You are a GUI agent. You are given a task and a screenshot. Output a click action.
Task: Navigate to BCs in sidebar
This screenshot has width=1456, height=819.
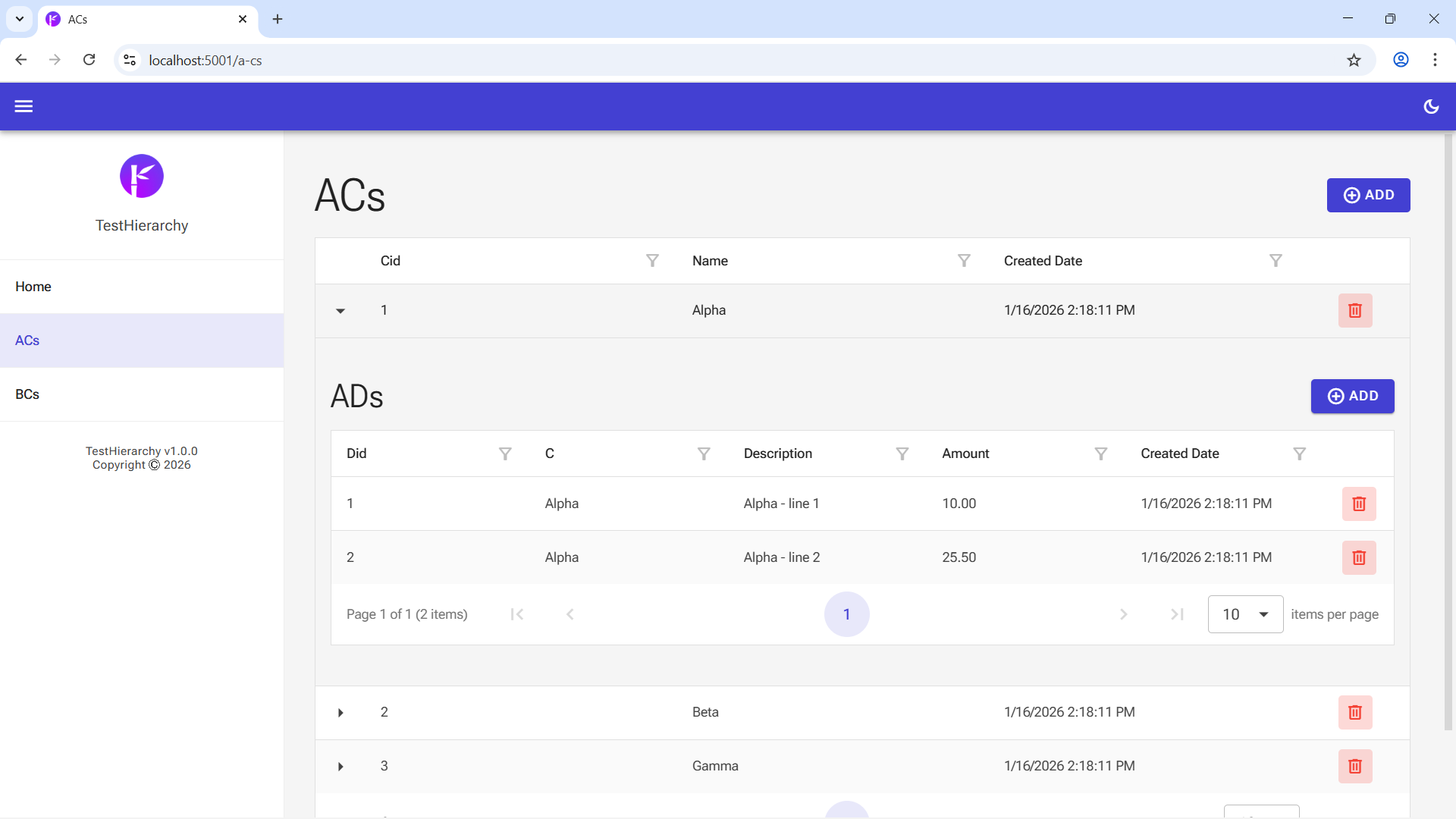point(27,394)
